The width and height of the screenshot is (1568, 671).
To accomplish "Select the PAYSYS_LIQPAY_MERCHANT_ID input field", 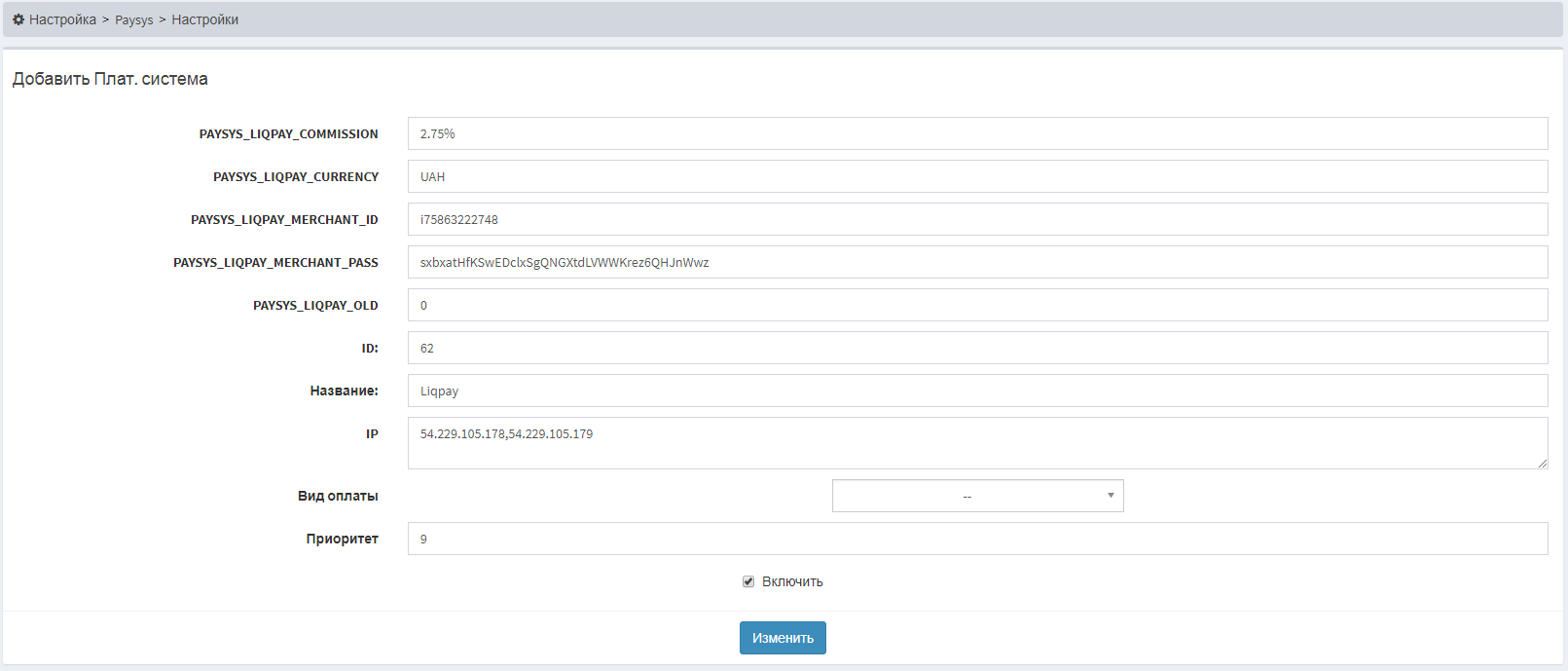I will [977, 219].
